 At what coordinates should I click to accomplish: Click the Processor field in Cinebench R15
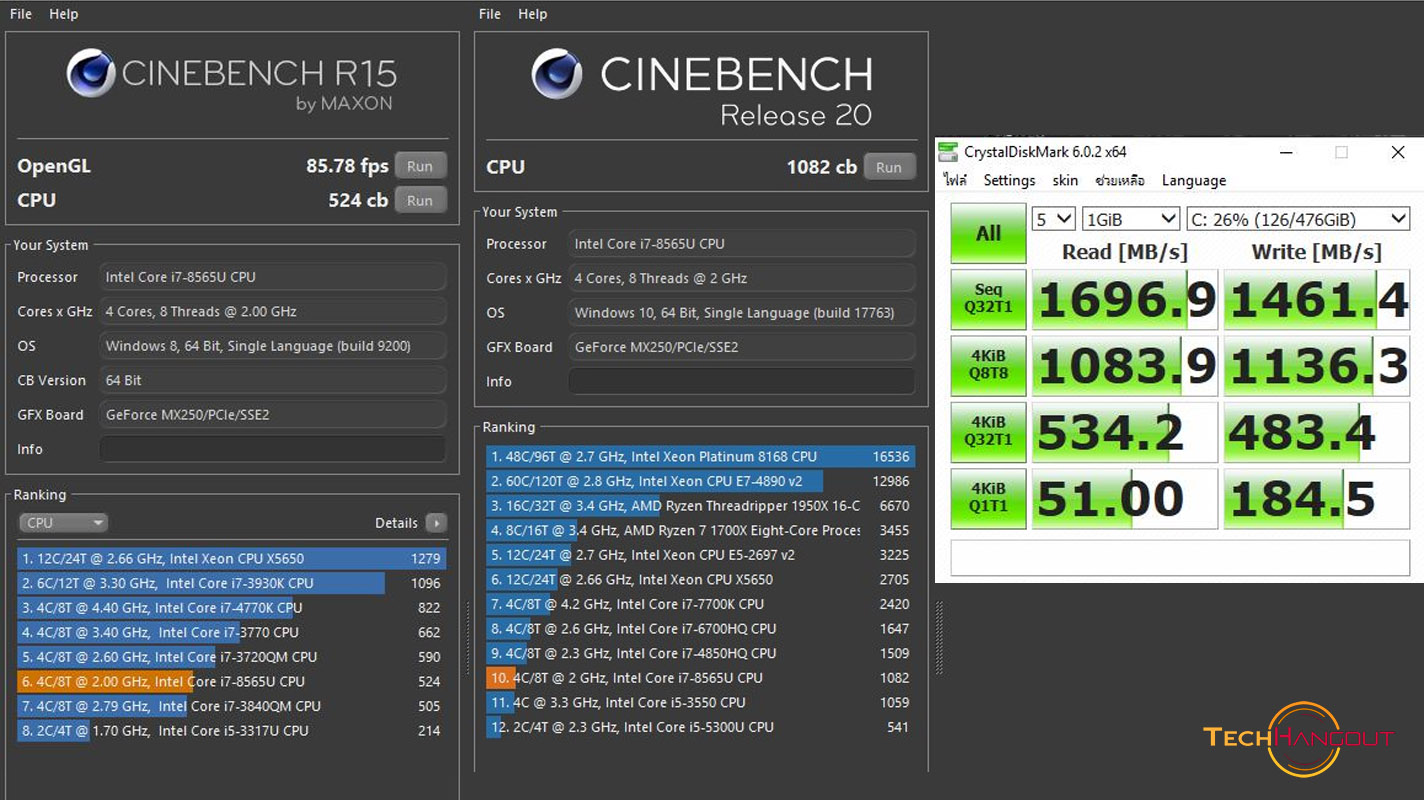tap(272, 277)
